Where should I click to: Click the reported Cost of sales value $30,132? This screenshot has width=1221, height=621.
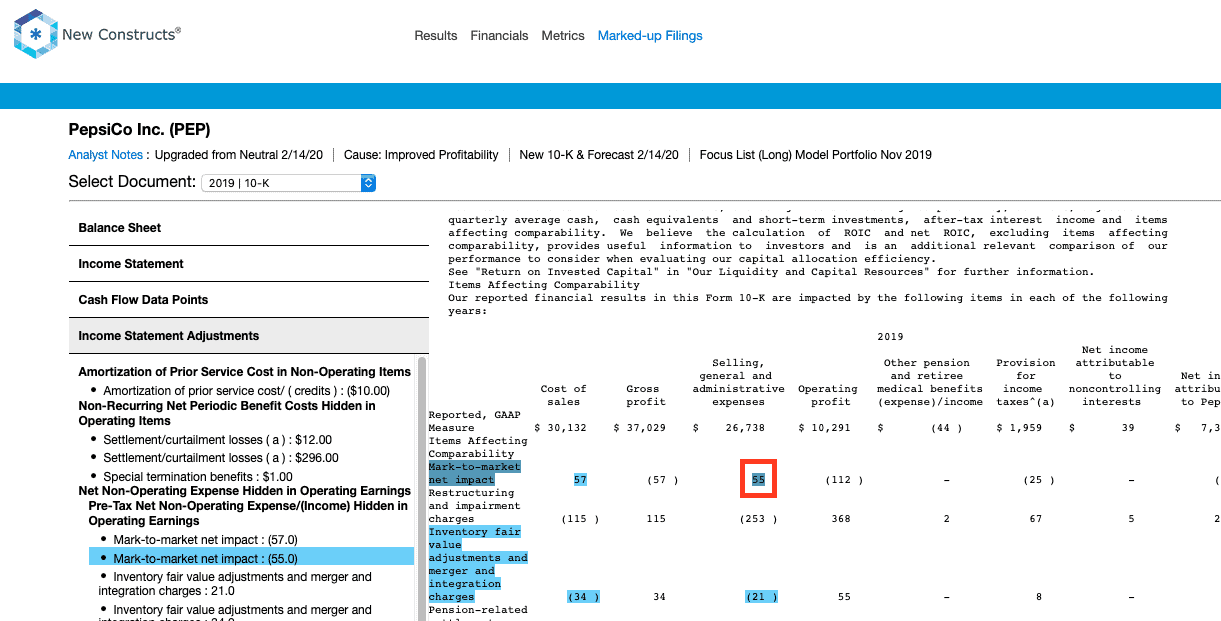tap(560, 428)
